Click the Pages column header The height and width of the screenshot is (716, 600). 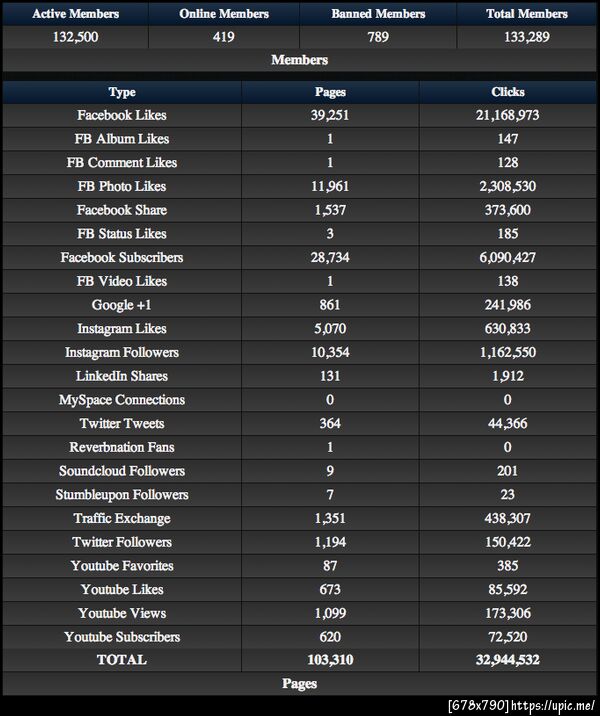point(330,92)
